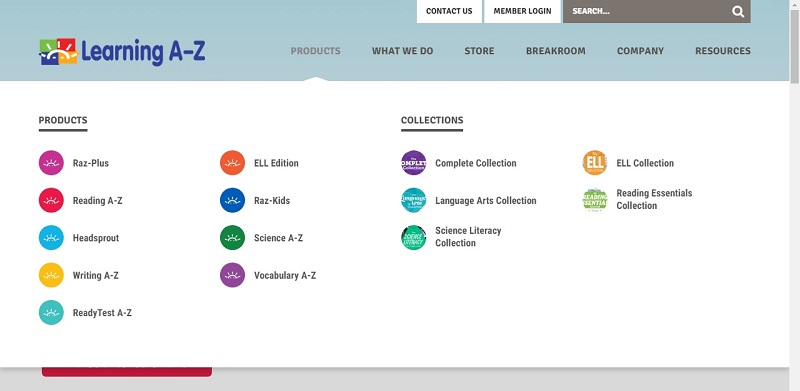Open the Breakroom menu
The width and height of the screenshot is (800, 391).
tap(556, 51)
